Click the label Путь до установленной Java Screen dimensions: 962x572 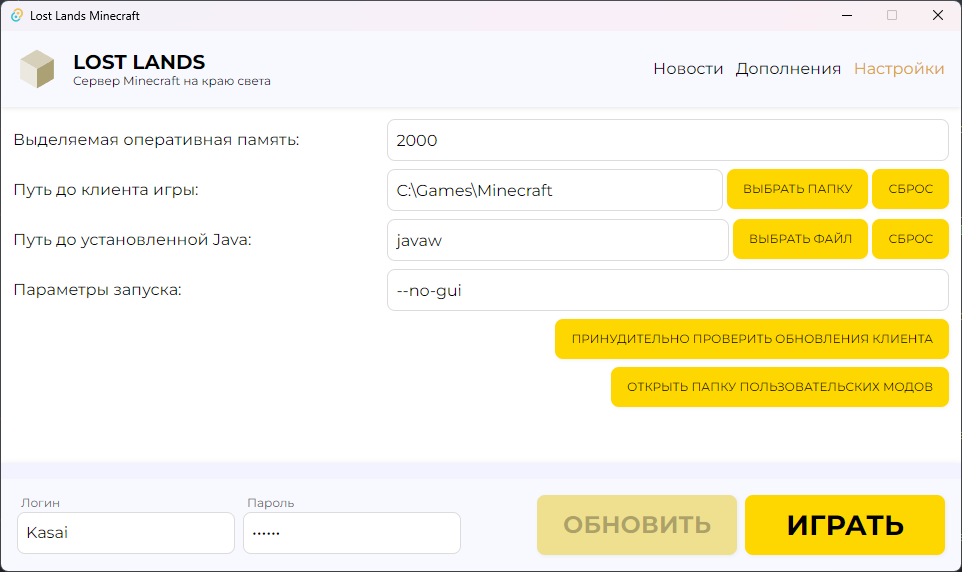(x=133, y=239)
